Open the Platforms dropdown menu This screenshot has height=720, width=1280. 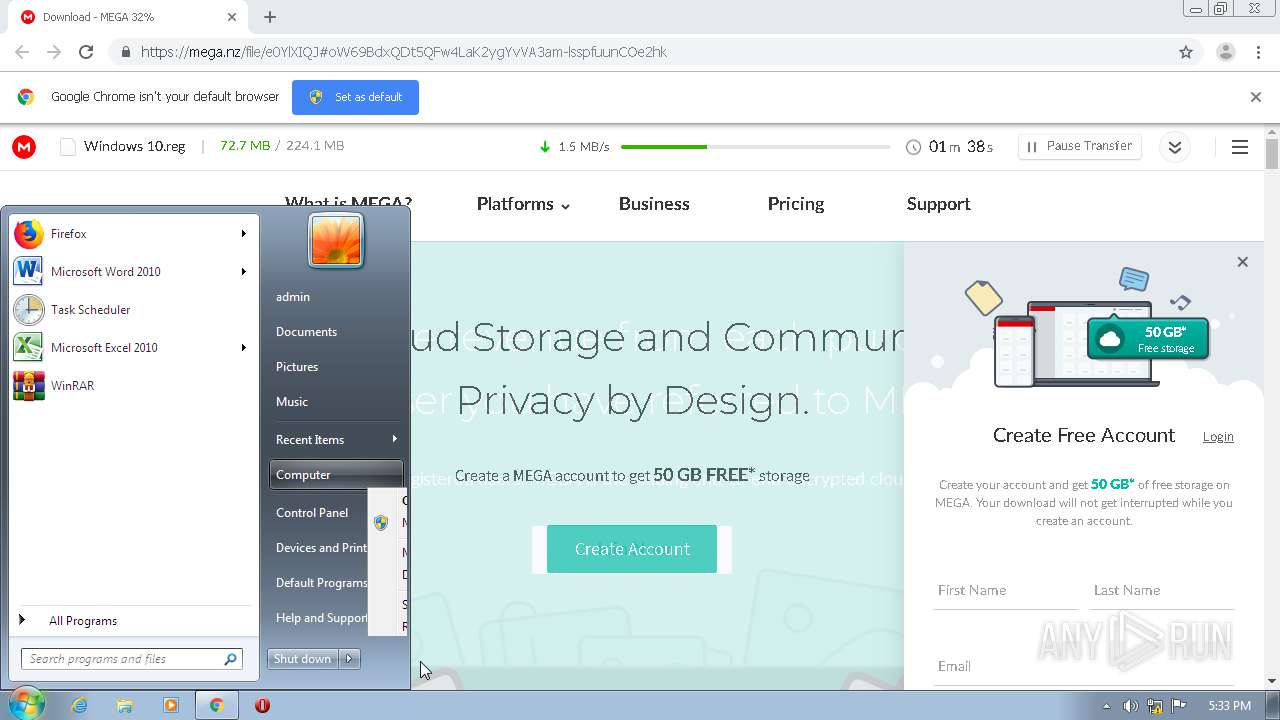click(x=523, y=204)
